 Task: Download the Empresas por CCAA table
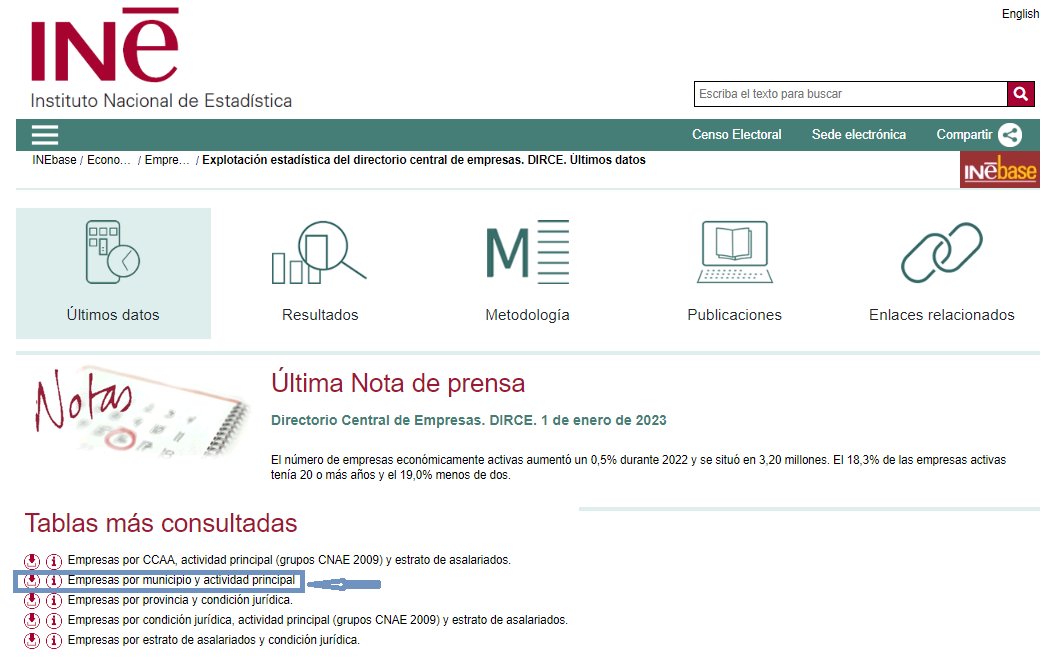(32, 560)
